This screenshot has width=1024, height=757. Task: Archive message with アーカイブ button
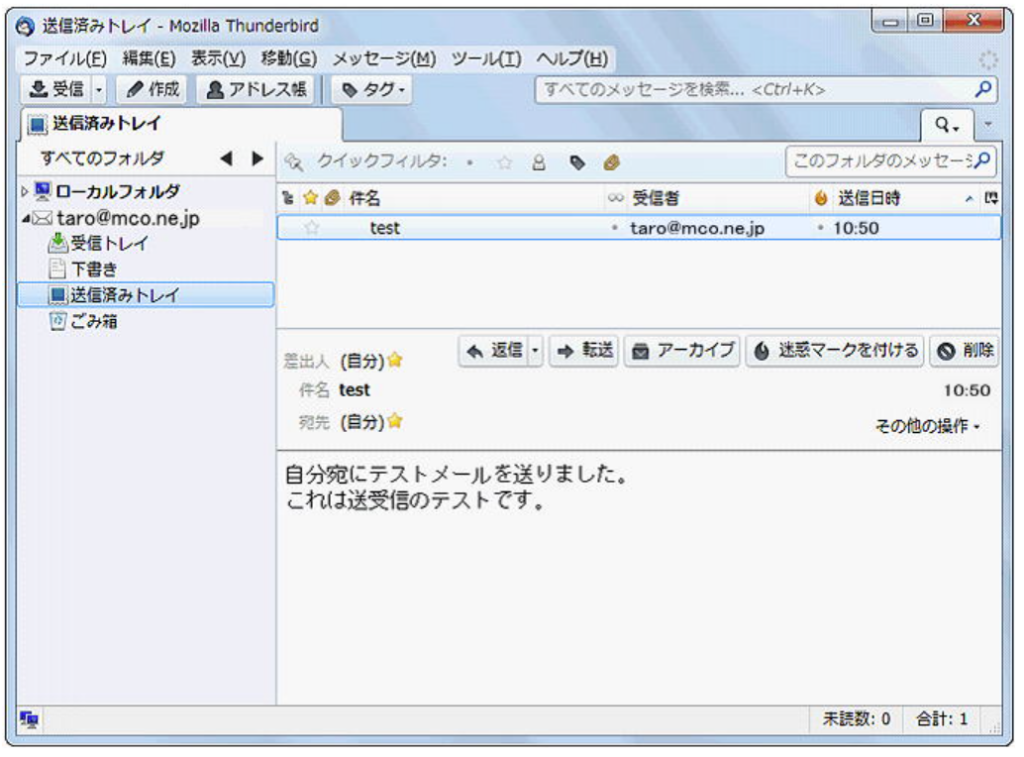pos(682,351)
